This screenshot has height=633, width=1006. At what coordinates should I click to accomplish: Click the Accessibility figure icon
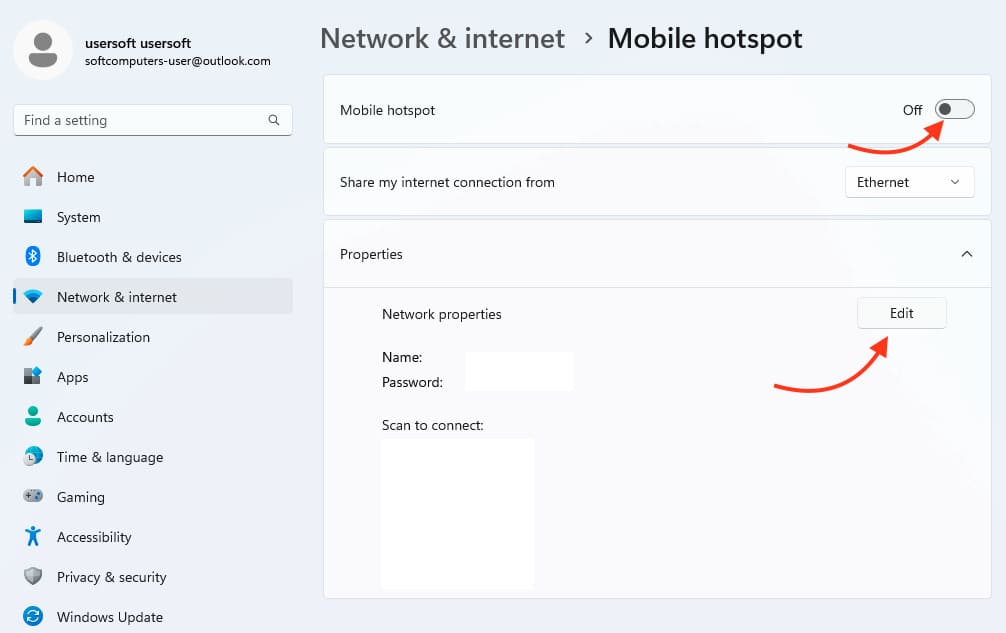click(x=33, y=537)
